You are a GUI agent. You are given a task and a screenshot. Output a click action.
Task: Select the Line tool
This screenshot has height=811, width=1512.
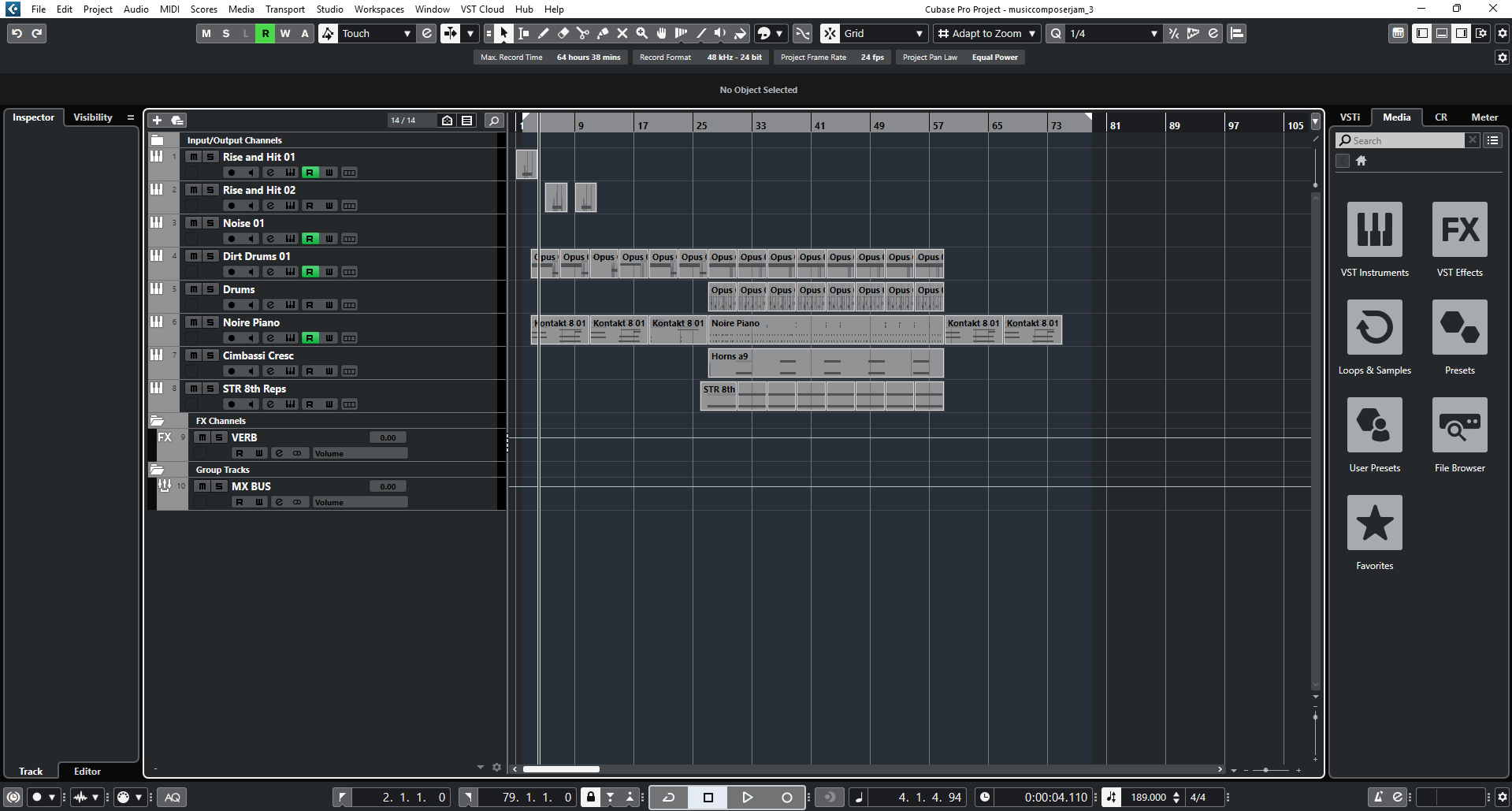click(x=701, y=33)
